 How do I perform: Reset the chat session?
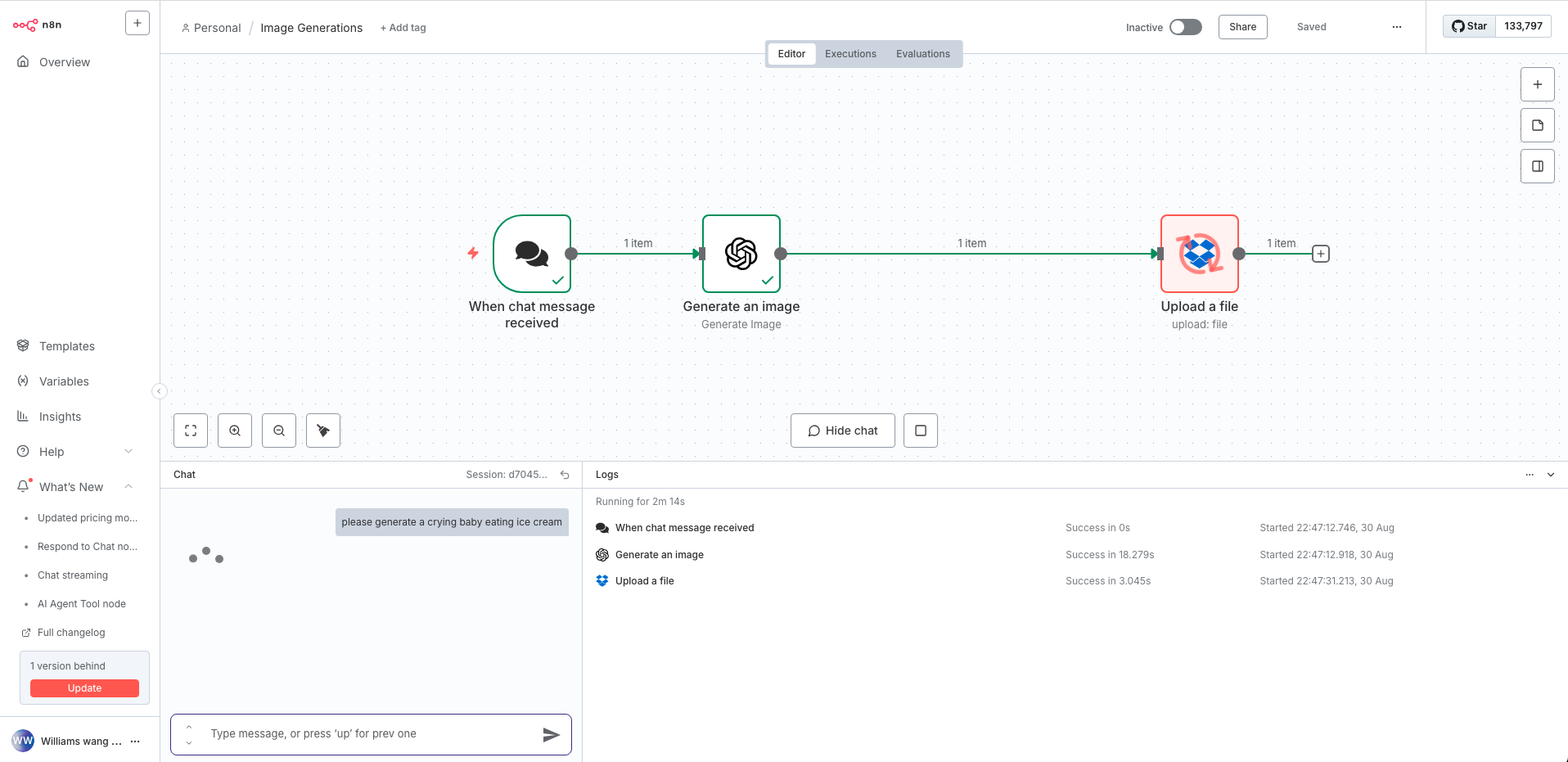coord(565,475)
